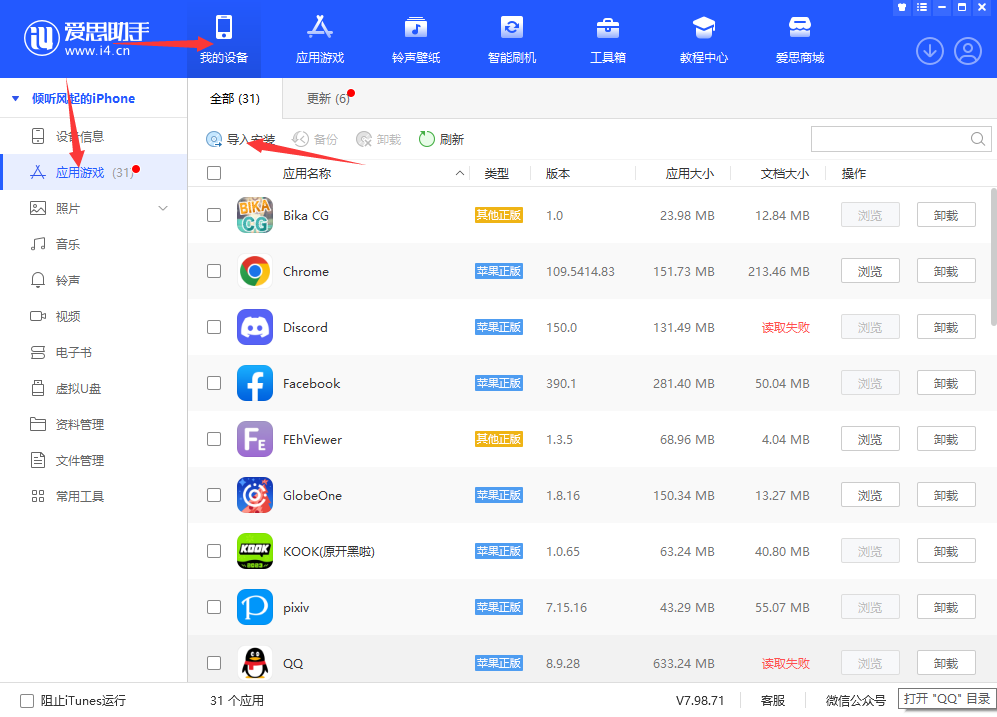Select the 全部(31) tab
The width and height of the screenshot is (997, 717).
click(236, 98)
